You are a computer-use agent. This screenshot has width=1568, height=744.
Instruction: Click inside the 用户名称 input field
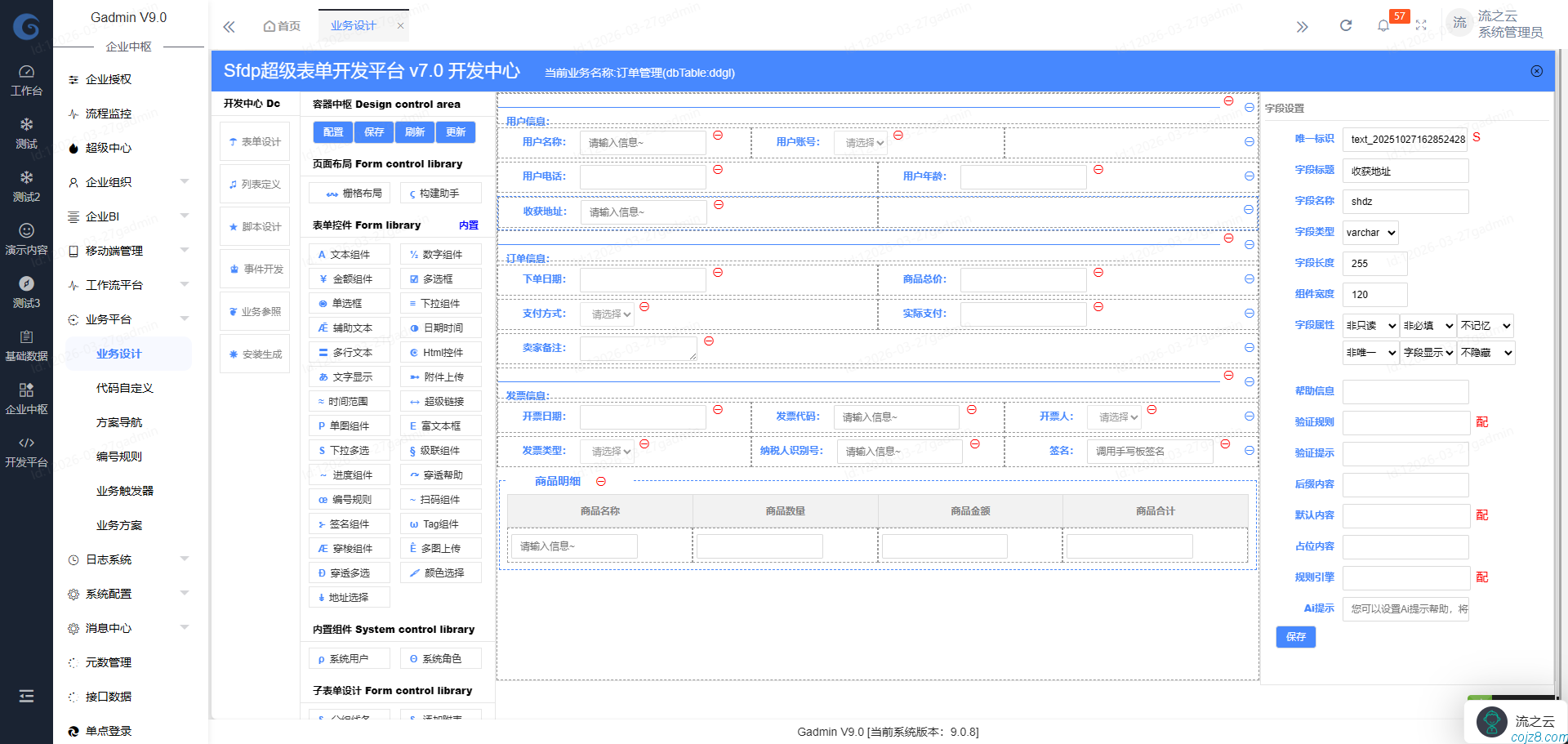(642, 141)
